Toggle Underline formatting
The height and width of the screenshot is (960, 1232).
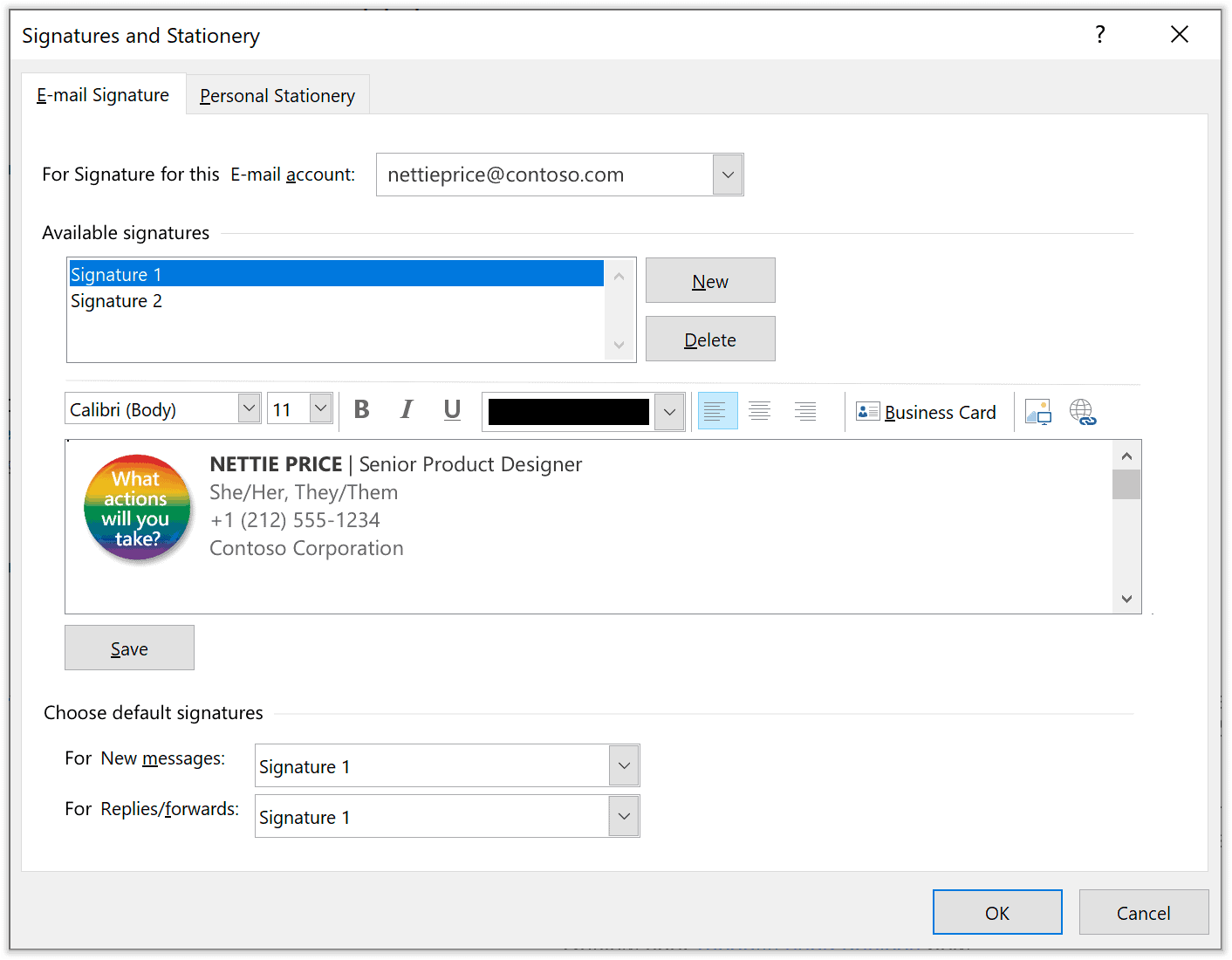452,409
